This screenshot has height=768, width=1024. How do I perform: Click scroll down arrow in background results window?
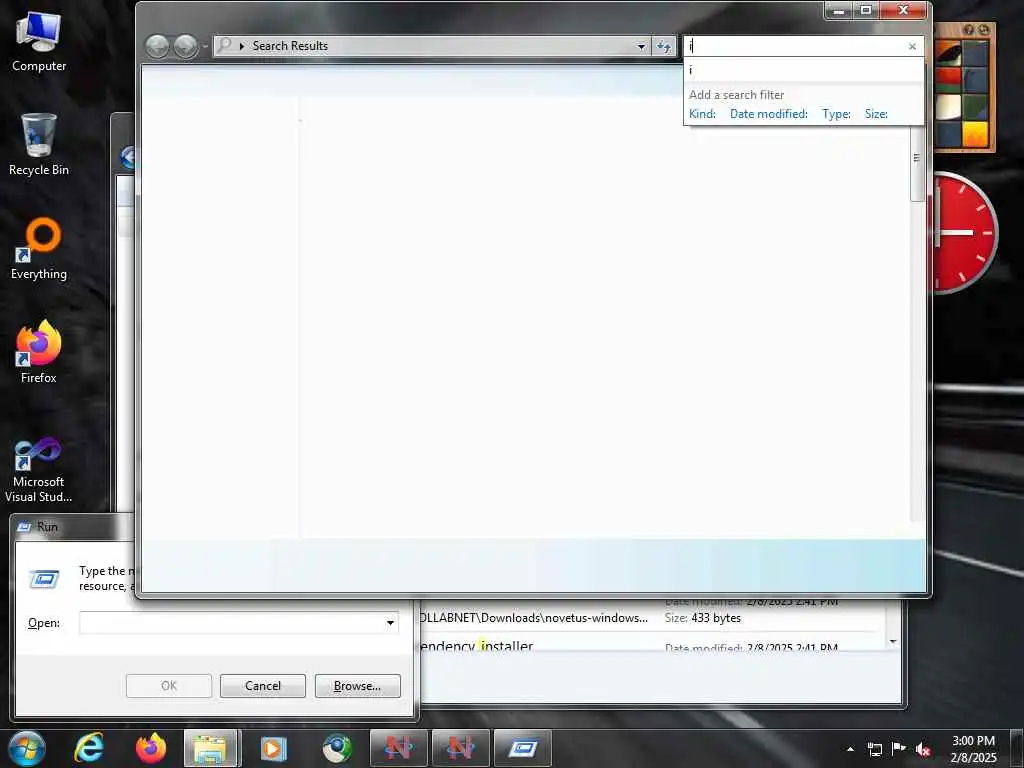893,641
